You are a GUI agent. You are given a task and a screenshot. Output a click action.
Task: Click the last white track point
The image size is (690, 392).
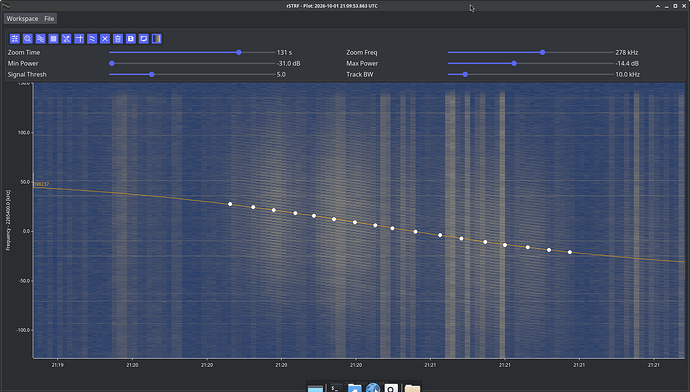[x=570, y=252]
